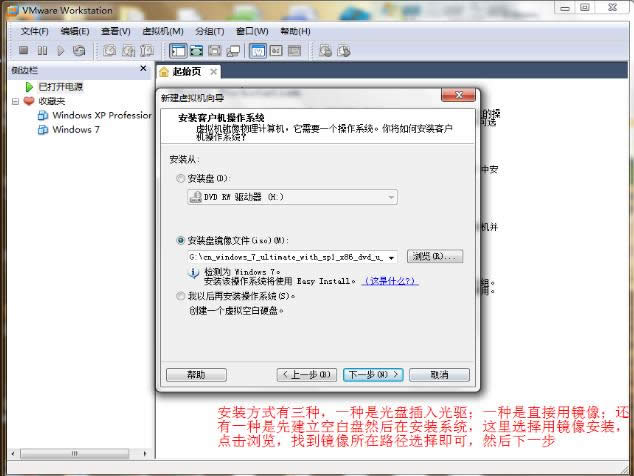Select Windows 7 in the sidebar tree

pyautogui.click(x=75, y=129)
